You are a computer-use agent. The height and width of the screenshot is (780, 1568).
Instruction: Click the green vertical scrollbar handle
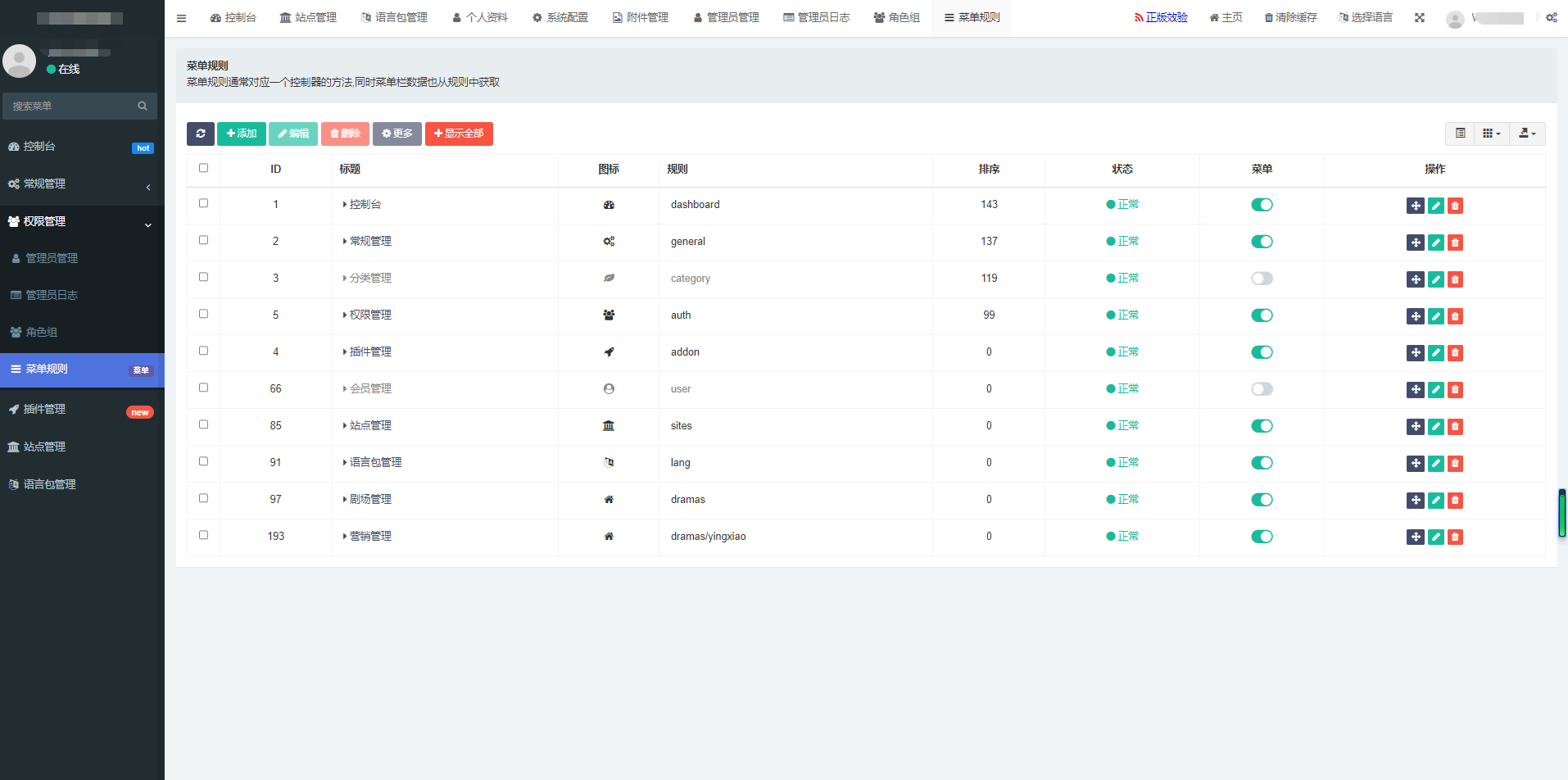coord(1561,514)
